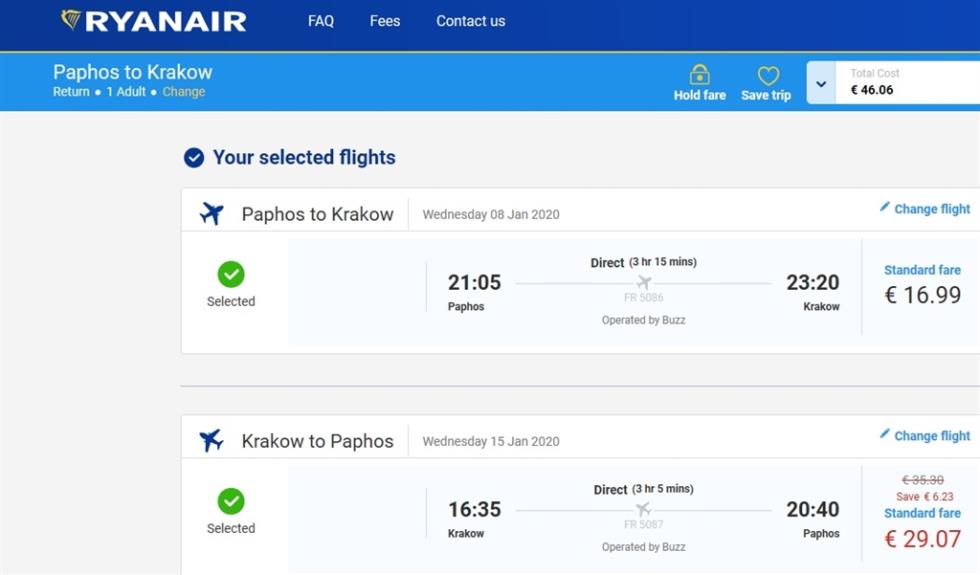The image size is (980, 575).
Task: Click the pencil icon for return Change flight
Action: point(884,434)
